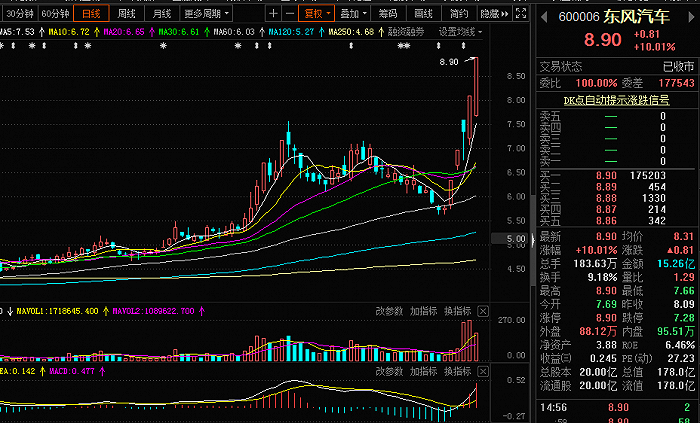This screenshot has width=700, height=423.
Task: Open DK点自动提示涨跌信号 link
Action: pos(616,100)
